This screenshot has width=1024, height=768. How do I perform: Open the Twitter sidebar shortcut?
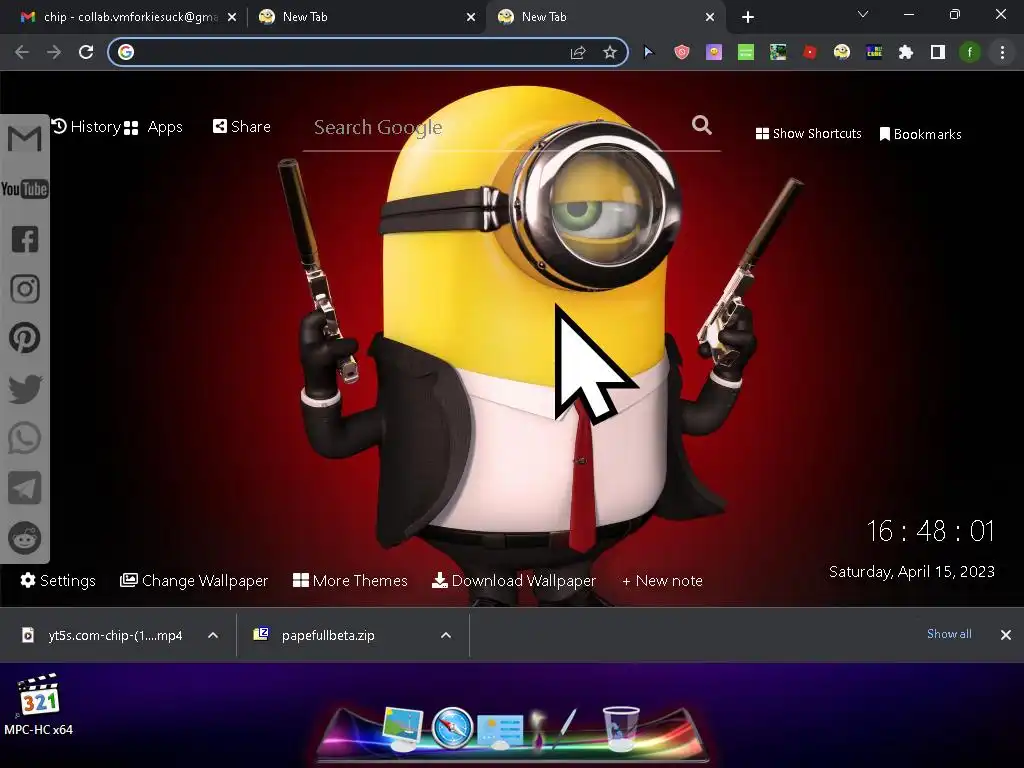click(x=25, y=389)
